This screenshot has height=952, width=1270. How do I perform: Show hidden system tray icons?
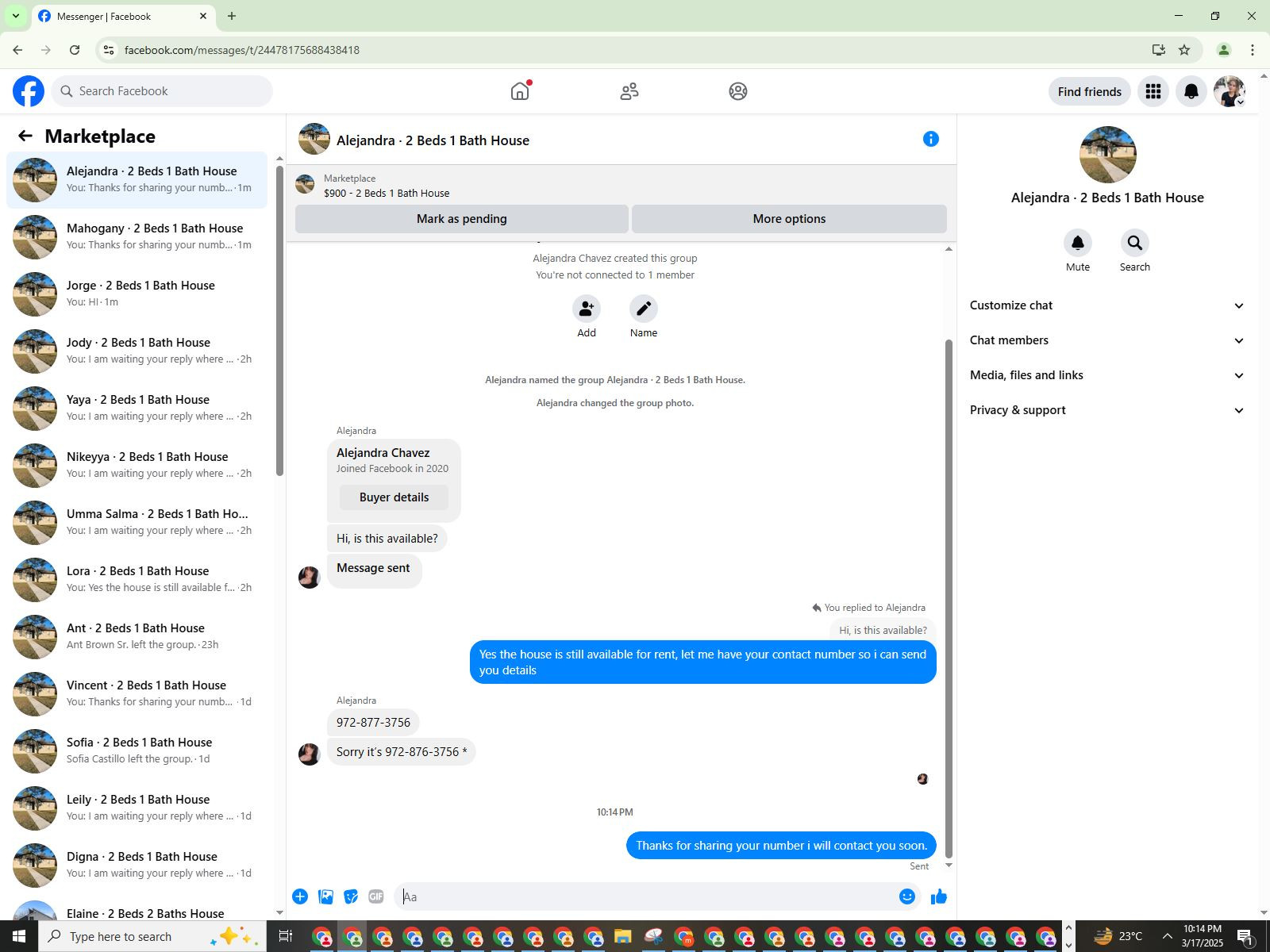click(1167, 936)
